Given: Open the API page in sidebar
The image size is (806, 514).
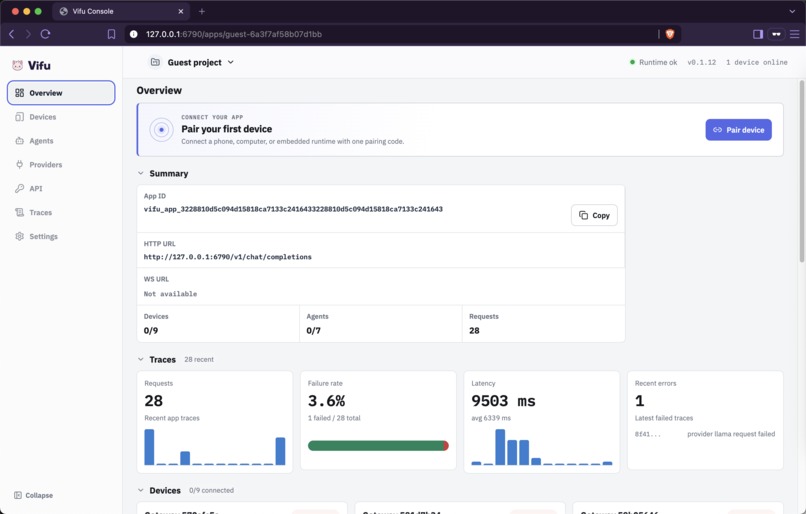Looking at the screenshot, I should tap(61, 188).
